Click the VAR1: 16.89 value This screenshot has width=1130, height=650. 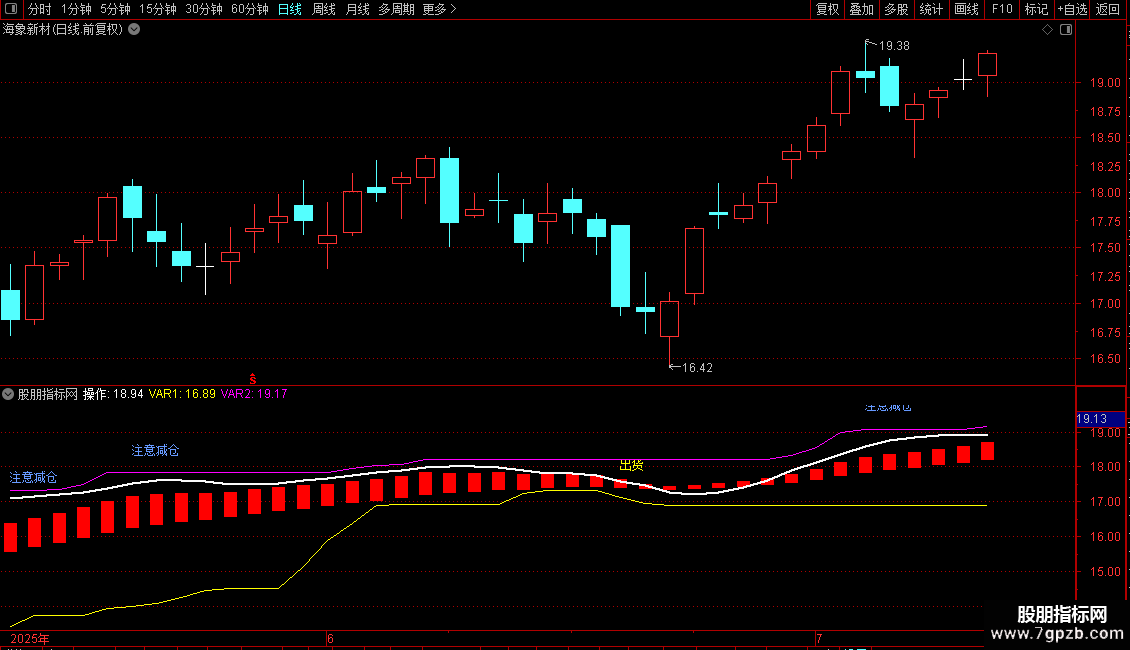point(182,394)
